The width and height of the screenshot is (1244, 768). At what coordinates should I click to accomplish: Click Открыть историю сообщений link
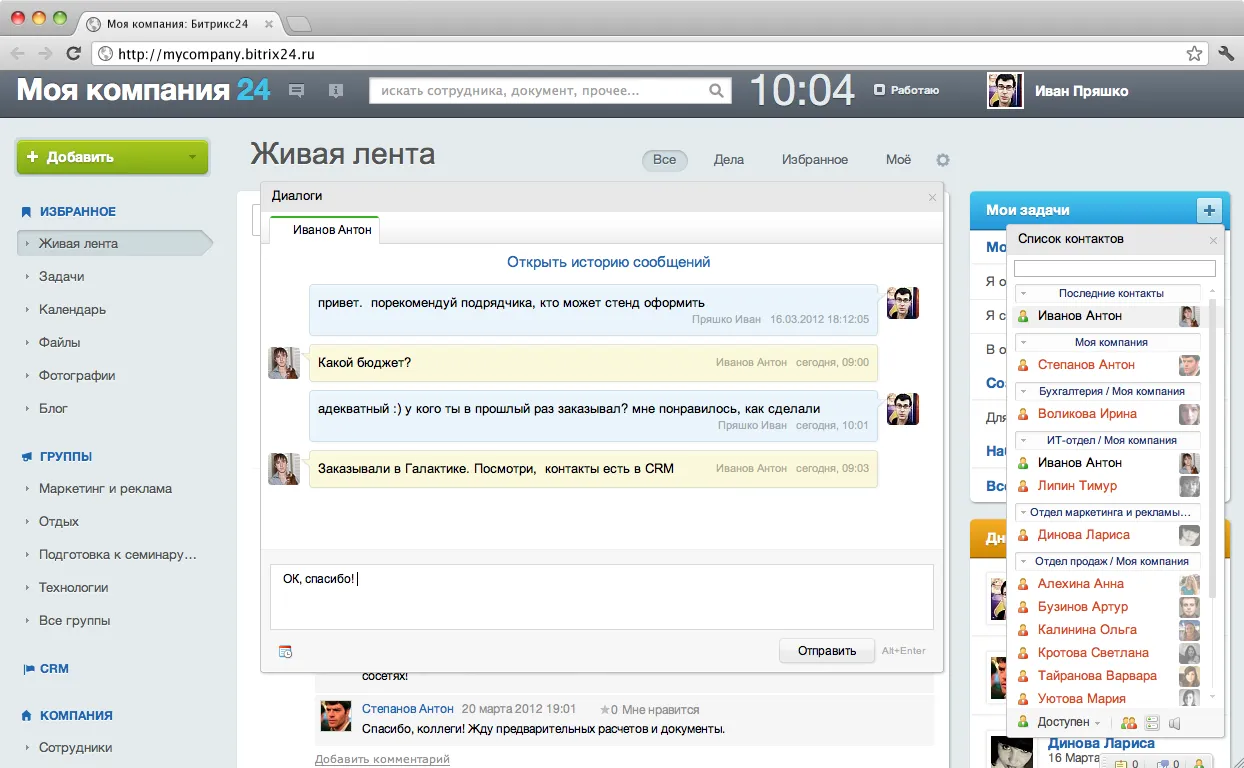click(608, 262)
